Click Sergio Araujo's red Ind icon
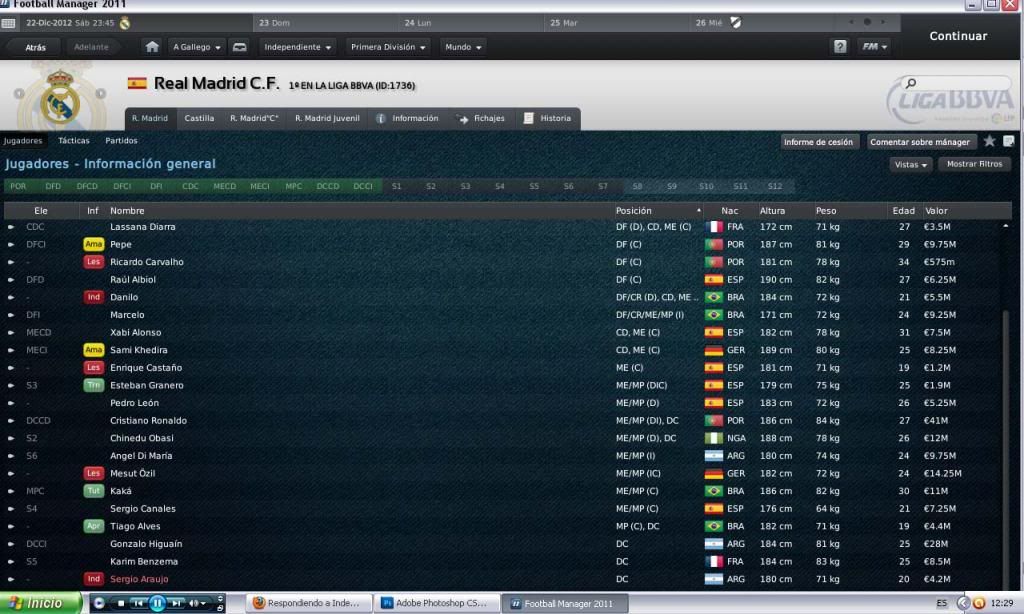The width and height of the screenshot is (1024, 614). (x=93, y=579)
